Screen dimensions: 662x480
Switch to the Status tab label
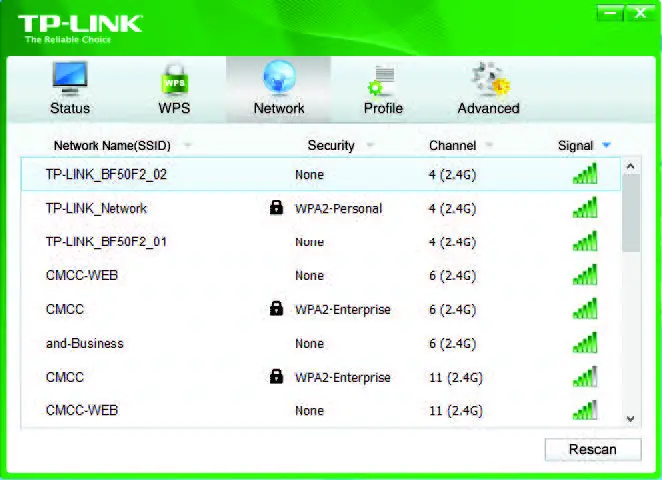coord(70,108)
